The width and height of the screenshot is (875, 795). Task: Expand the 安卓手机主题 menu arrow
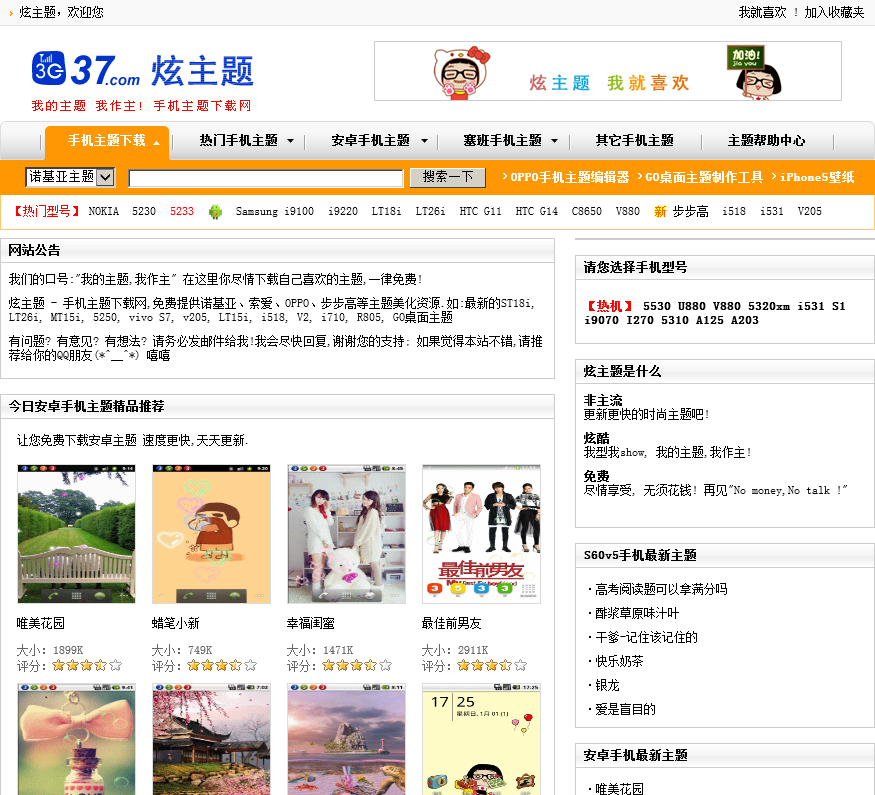pos(424,141)
